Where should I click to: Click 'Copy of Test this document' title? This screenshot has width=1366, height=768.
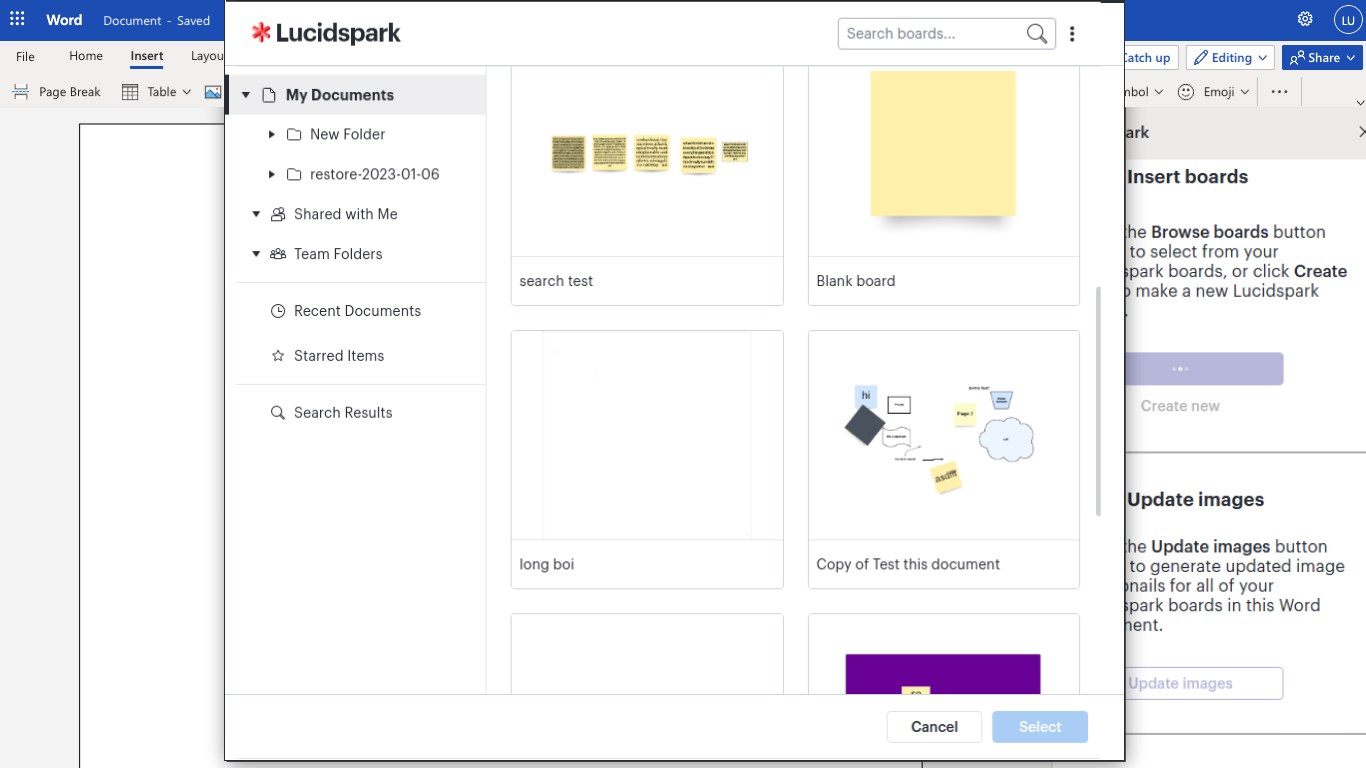click(908, 564)
